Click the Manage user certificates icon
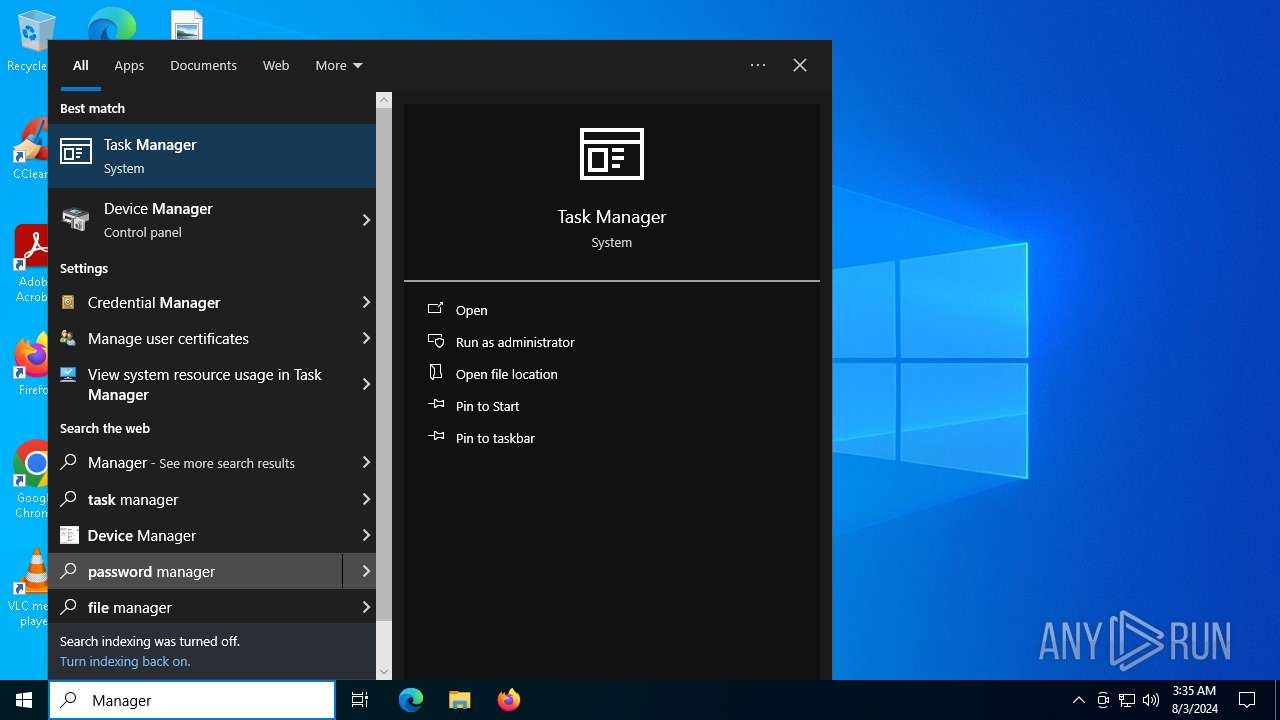The height and width of the screenshot is (720, 1280). (x=68, y=338)
